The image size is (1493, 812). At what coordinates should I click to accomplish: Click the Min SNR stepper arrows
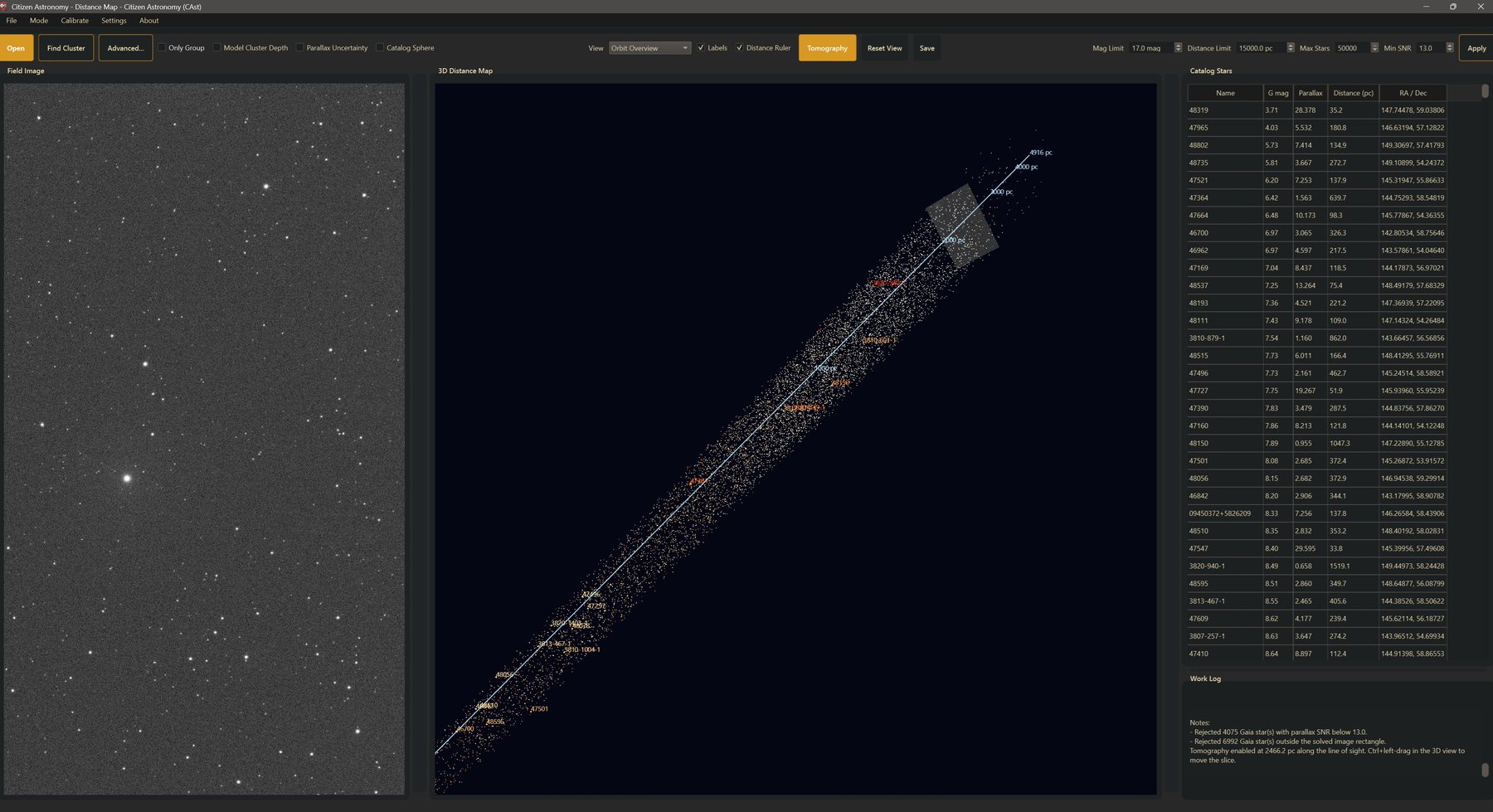1450,48
